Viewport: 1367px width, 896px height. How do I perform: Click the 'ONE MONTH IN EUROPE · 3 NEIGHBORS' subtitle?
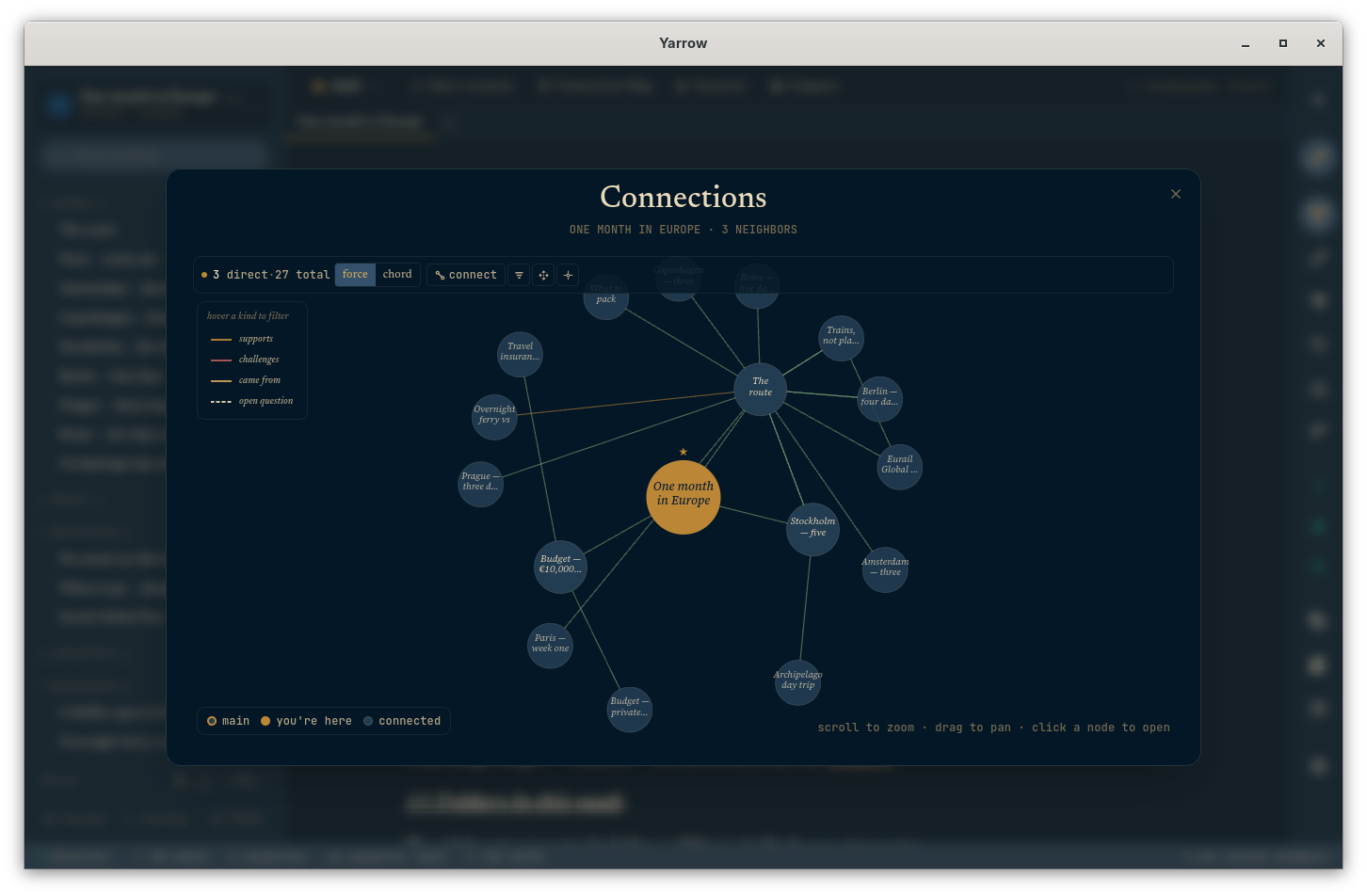click(683, 230)
